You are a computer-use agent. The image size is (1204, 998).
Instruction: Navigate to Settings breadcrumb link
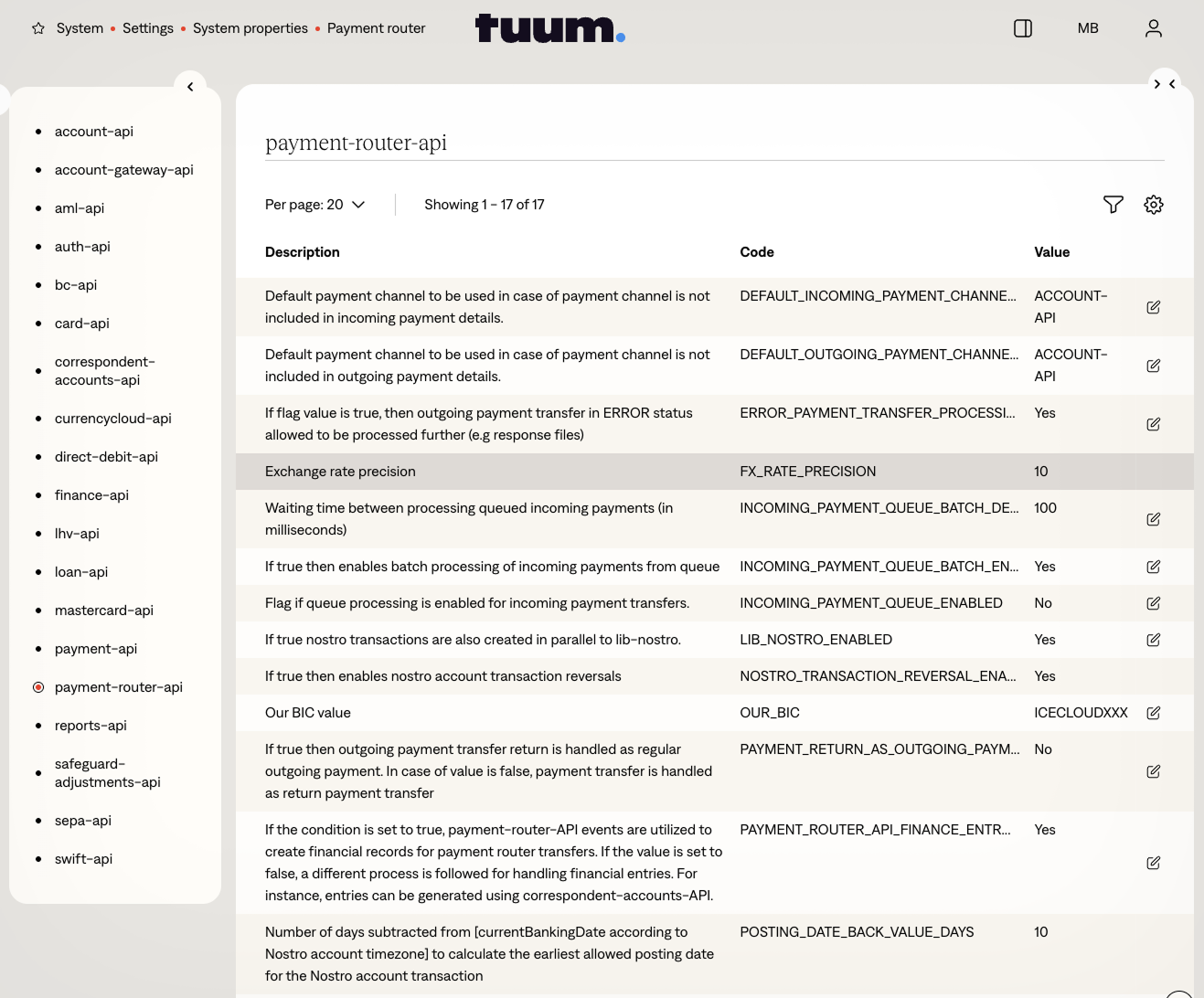pos(147,28)
